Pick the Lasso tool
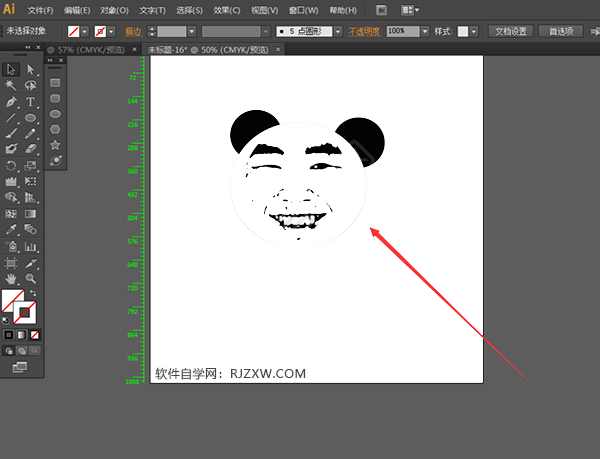The height and width of the screenshot is (459, 600). [30, 85]
